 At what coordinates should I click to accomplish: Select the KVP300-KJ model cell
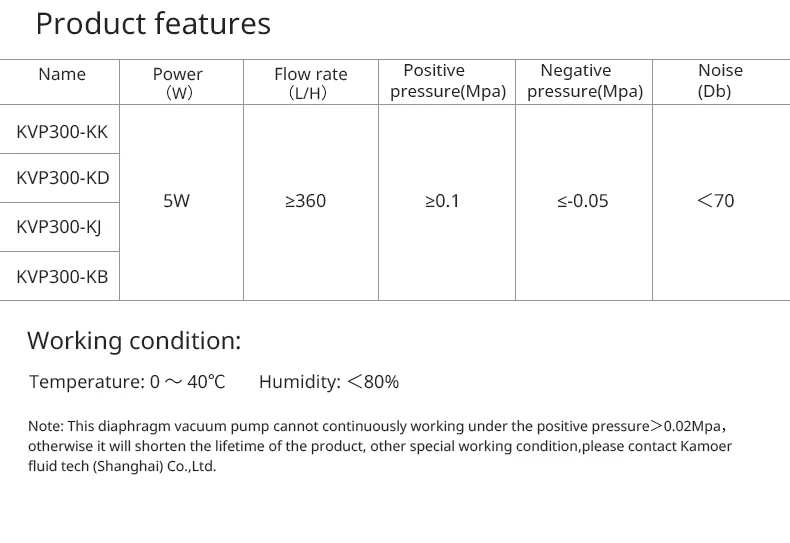pyautogui.click(x=59, y=227)
